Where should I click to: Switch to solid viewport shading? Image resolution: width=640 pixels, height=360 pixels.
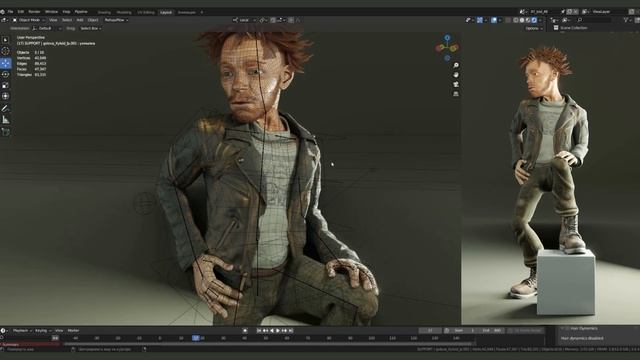pos(522,20)
